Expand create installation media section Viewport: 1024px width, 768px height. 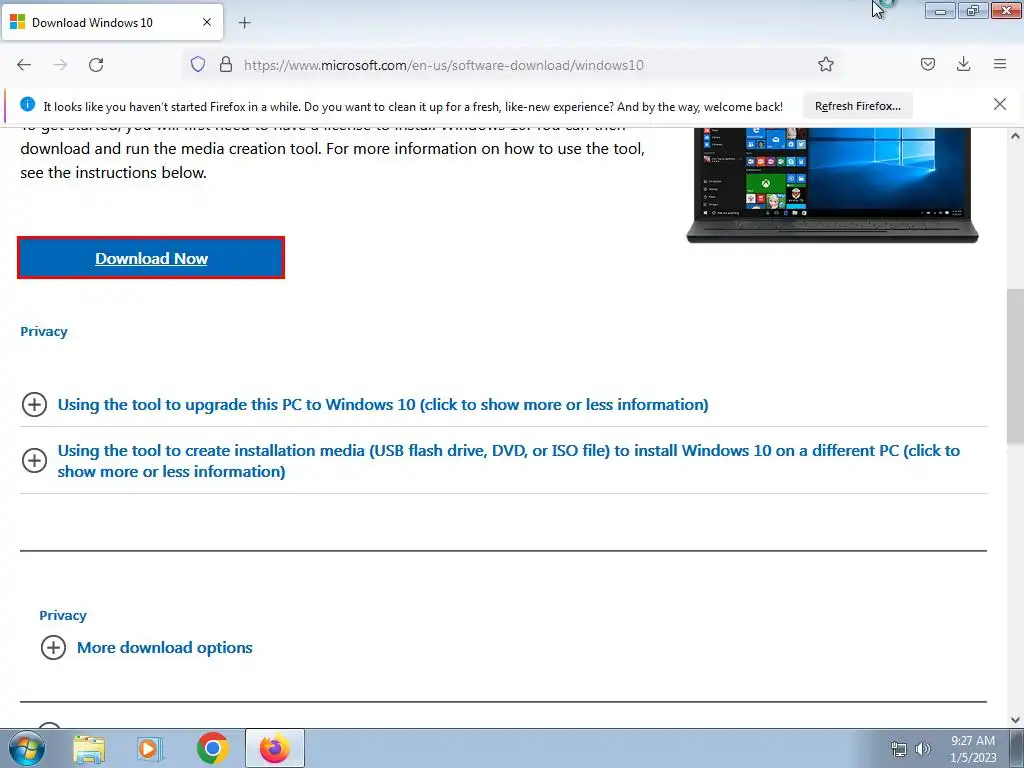pyautogui.click(x=509, y=461)
